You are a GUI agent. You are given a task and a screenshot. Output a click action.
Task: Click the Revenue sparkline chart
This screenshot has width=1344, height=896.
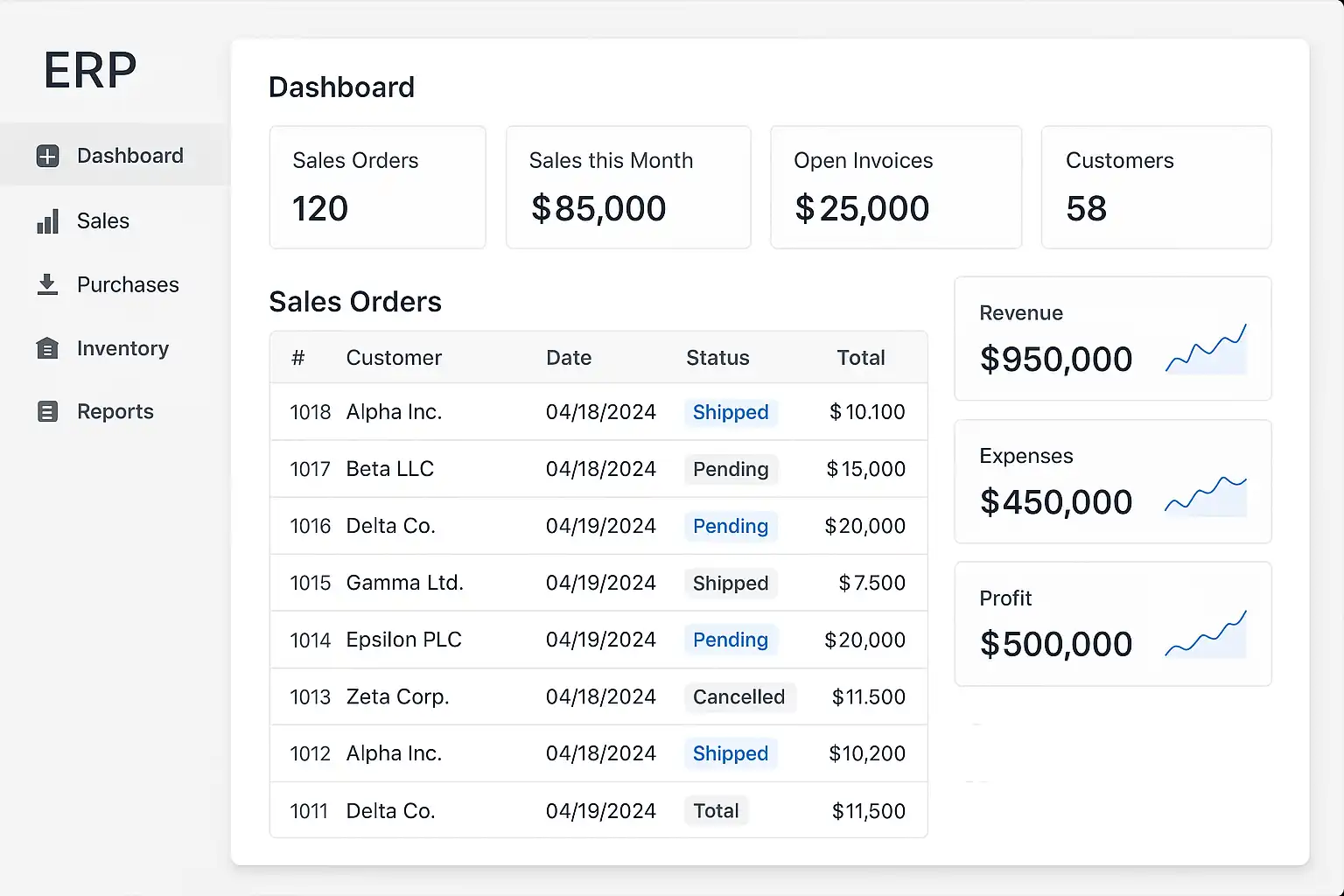coord(1205,349)
